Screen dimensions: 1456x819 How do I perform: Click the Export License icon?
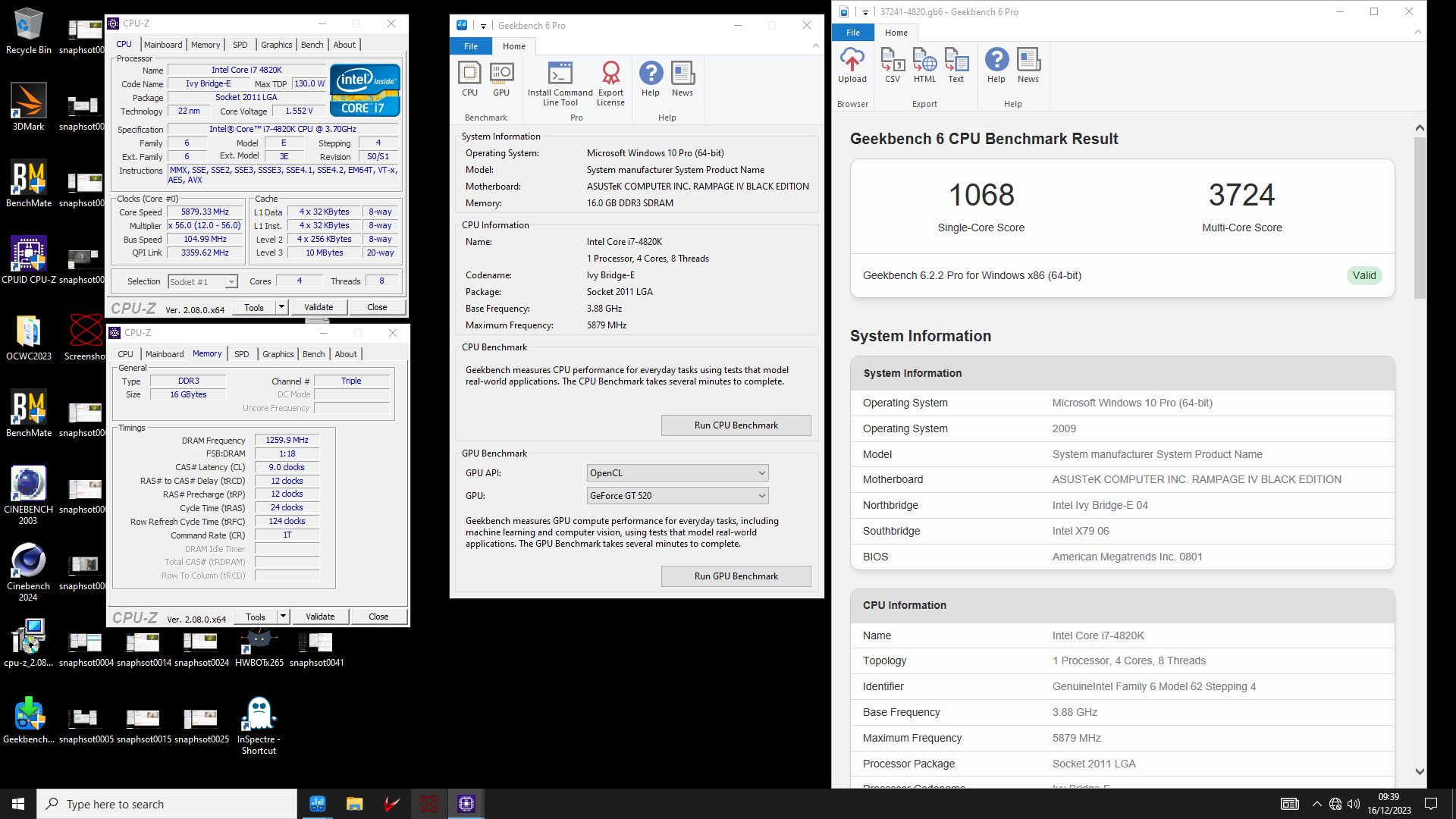(610, 83)
